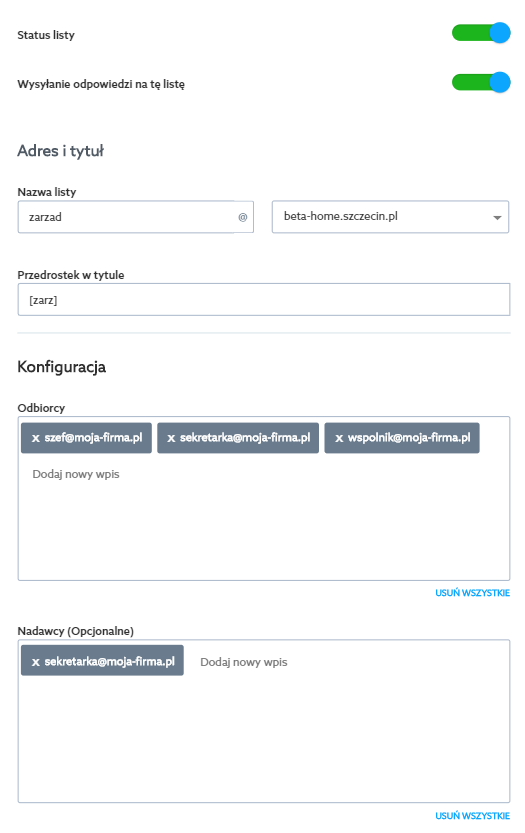Open the beta-home.szczecin.pl domain dropdown
525x833 pixels.
pos(390,217)
